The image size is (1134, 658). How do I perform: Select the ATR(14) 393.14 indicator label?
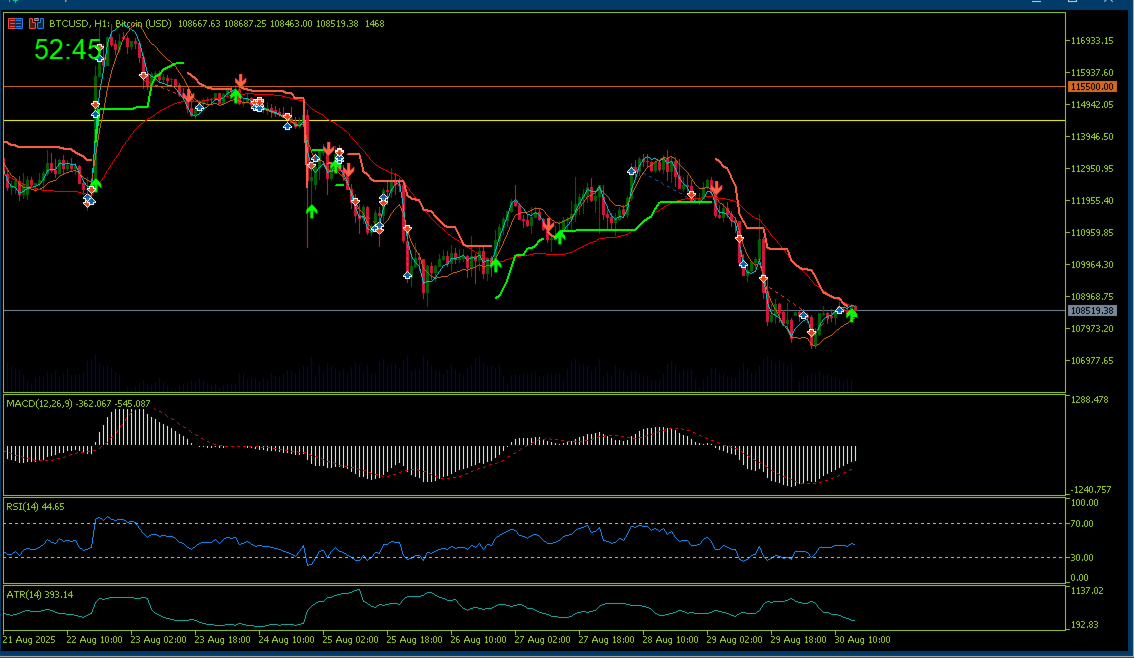40,595
